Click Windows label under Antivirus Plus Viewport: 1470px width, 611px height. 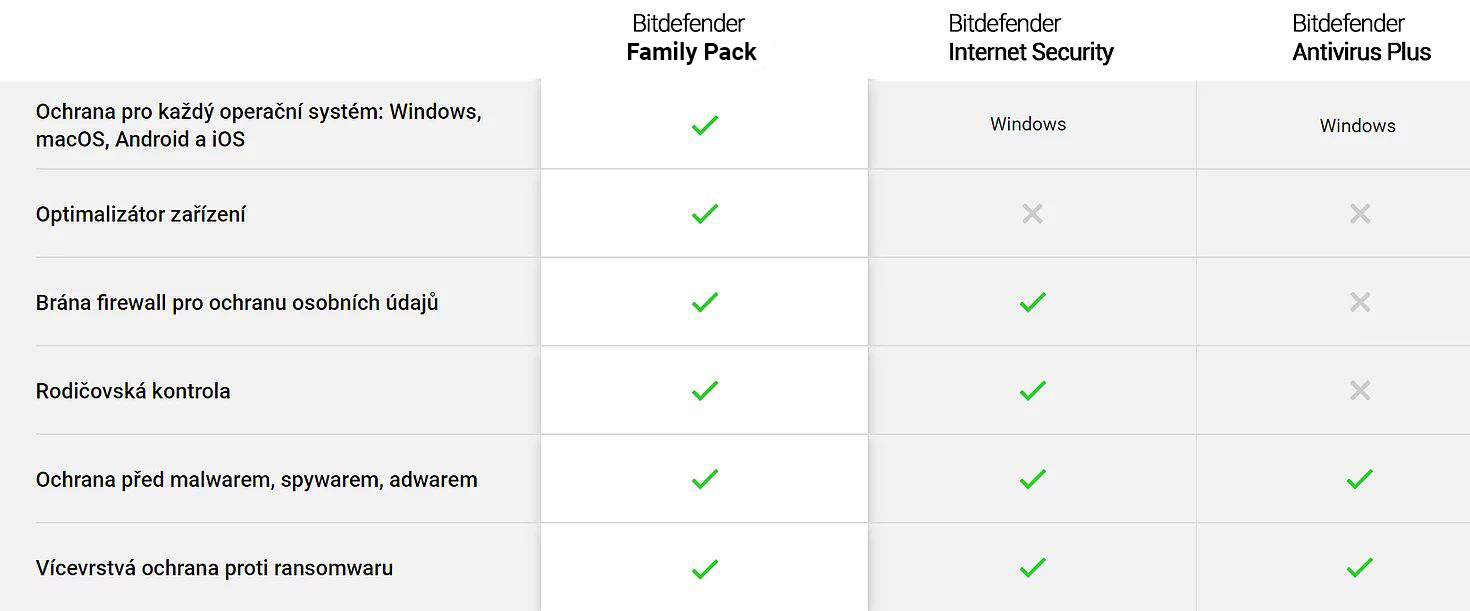(1357, 125)
